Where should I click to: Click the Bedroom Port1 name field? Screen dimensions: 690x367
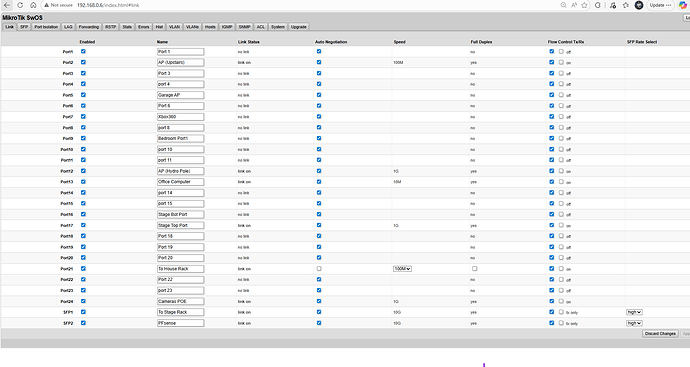click(x=180, y=139)
